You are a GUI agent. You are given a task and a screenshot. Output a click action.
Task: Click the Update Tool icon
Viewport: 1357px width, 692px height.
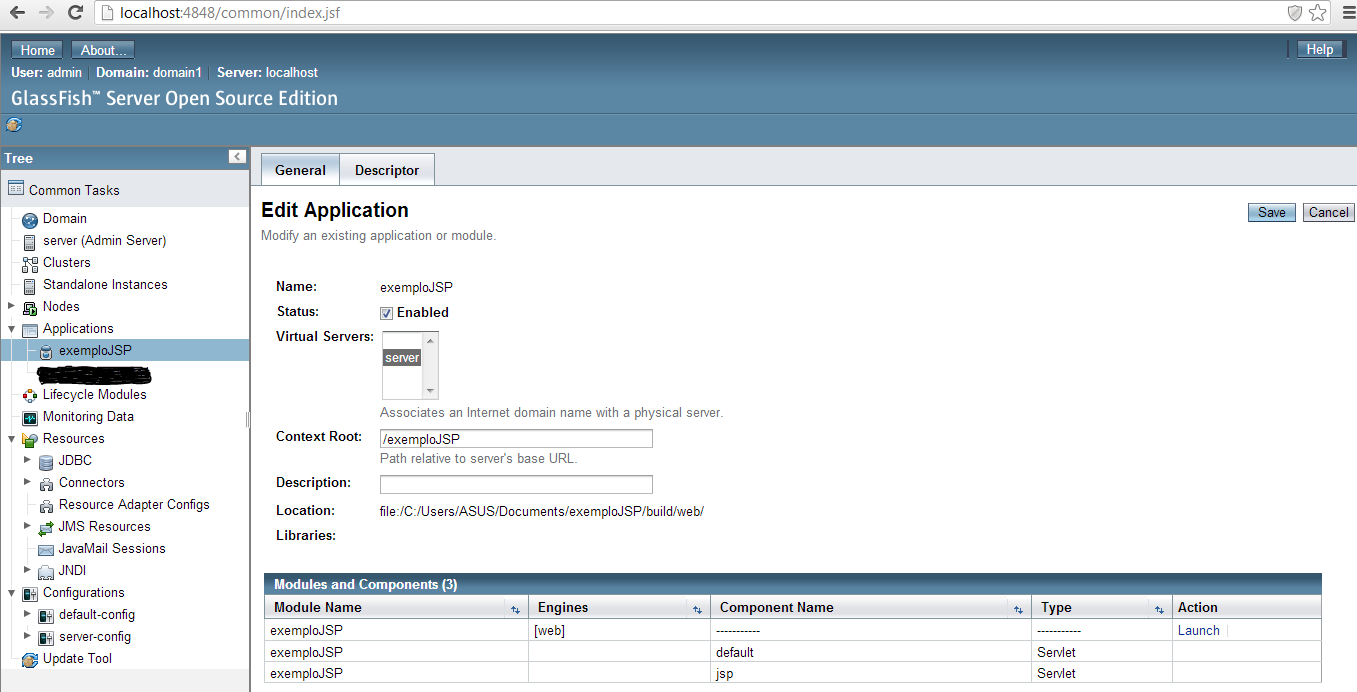pyautogui.click(x=30, y=659)
